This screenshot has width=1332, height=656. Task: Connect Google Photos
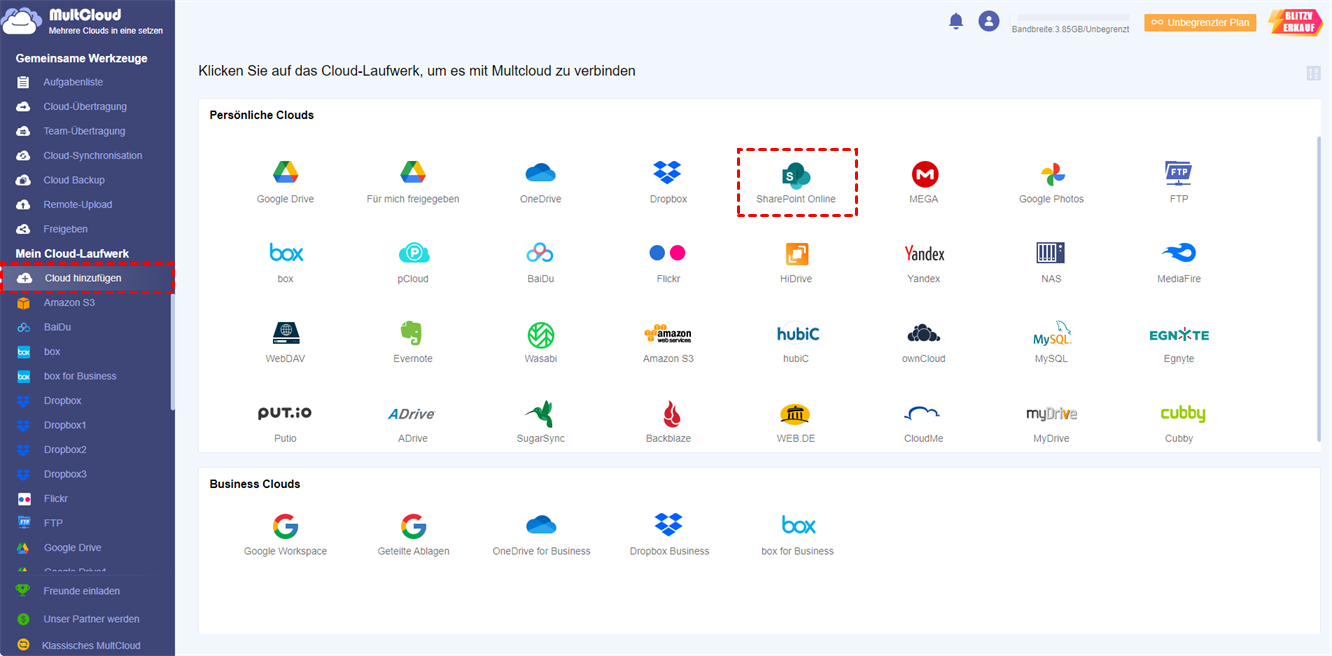[1051, 182]
